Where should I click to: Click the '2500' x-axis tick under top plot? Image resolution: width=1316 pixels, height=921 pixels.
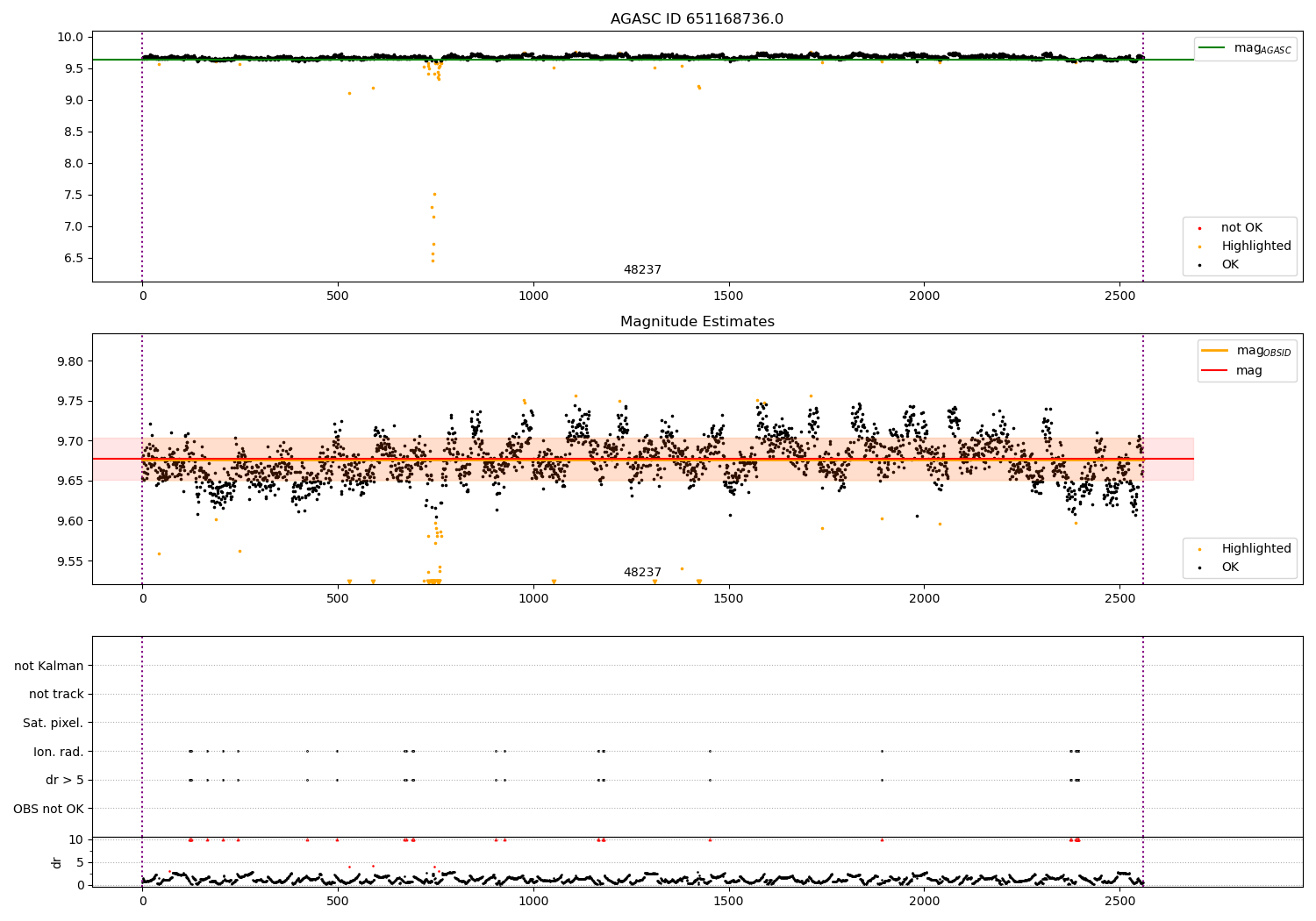coord(1119,296)
